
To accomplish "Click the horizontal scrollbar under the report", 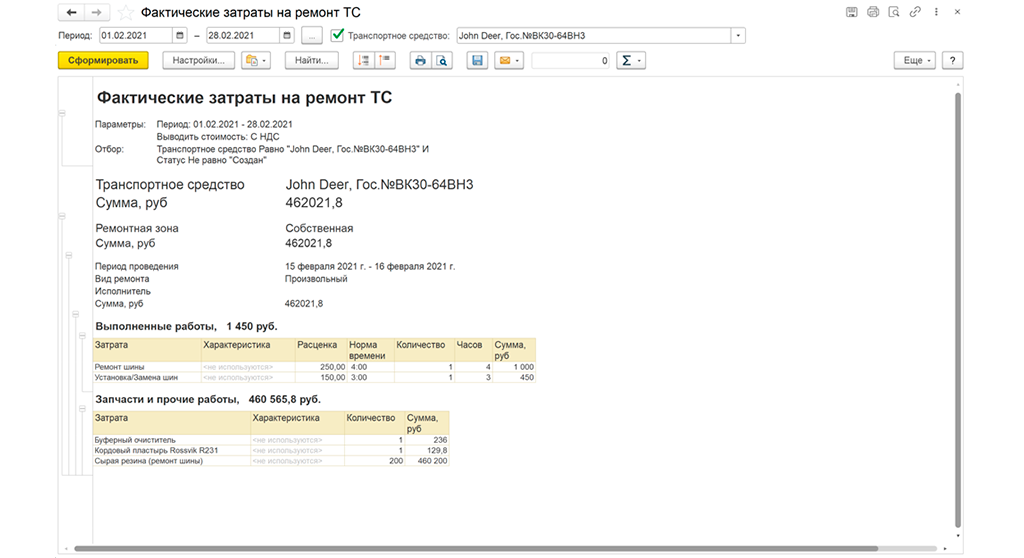I will [x=476, y=549].
